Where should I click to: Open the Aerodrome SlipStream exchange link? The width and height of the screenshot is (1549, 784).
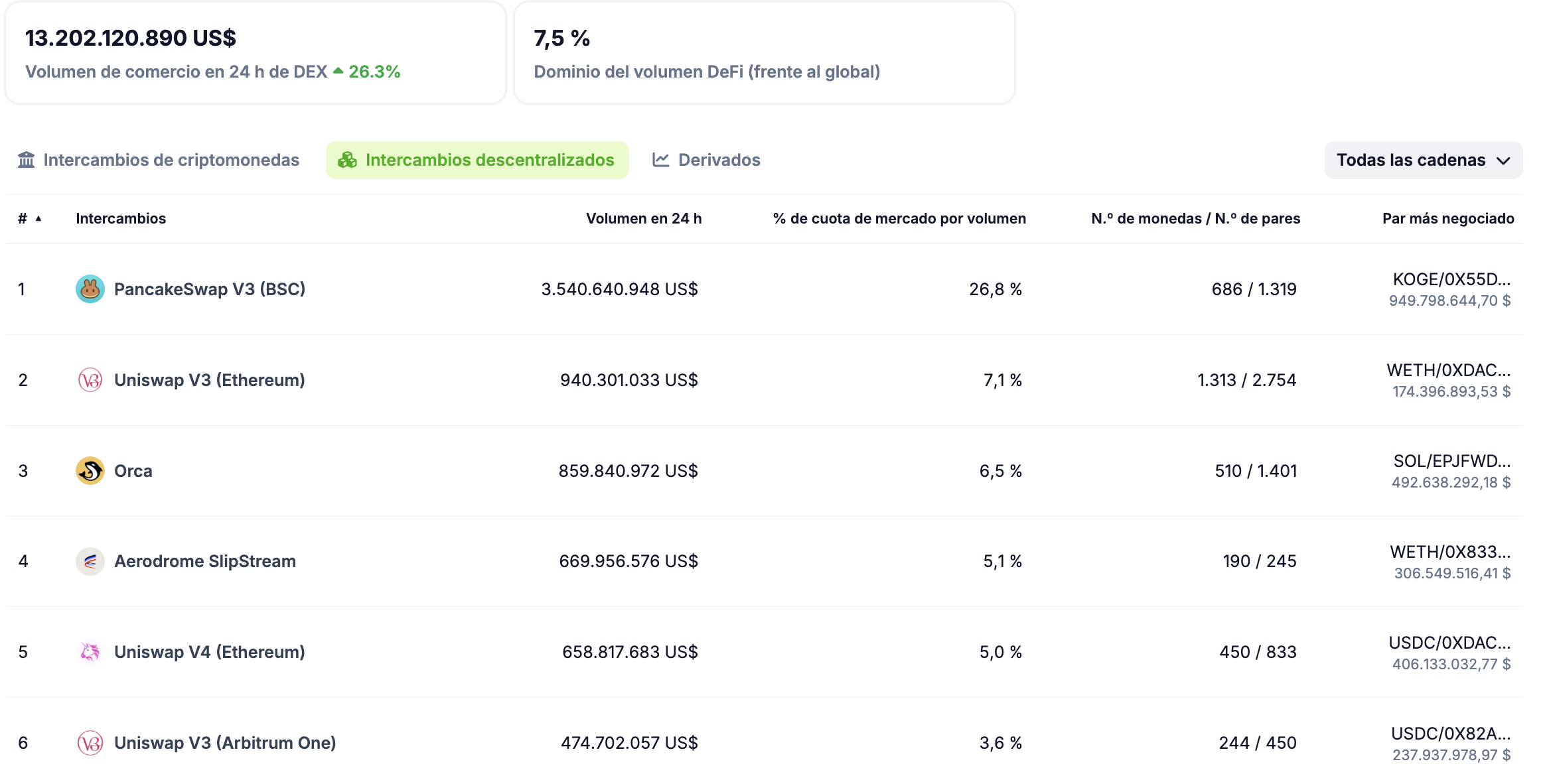point(204,562)
